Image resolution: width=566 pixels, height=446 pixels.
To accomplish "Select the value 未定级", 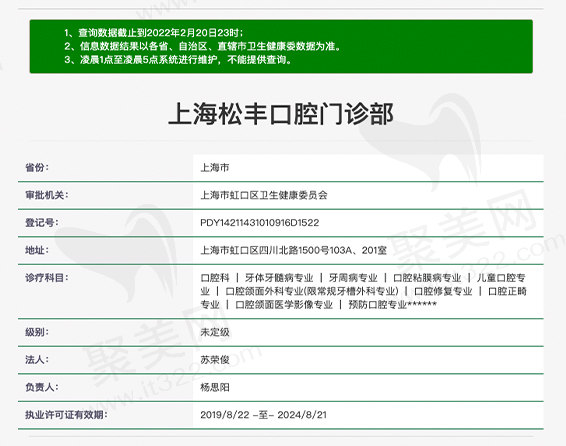I will [215, 332].
